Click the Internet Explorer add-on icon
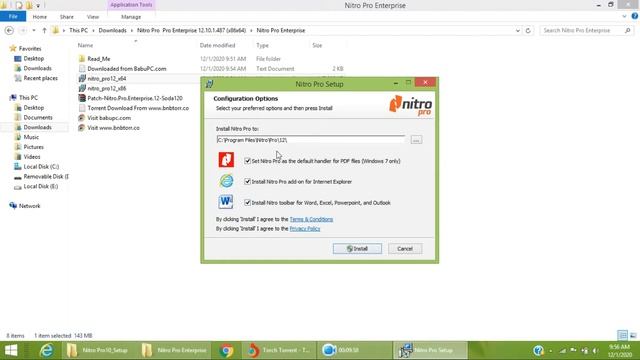The height and width of the screenshot is (360, 640). [x=226, y=180]
